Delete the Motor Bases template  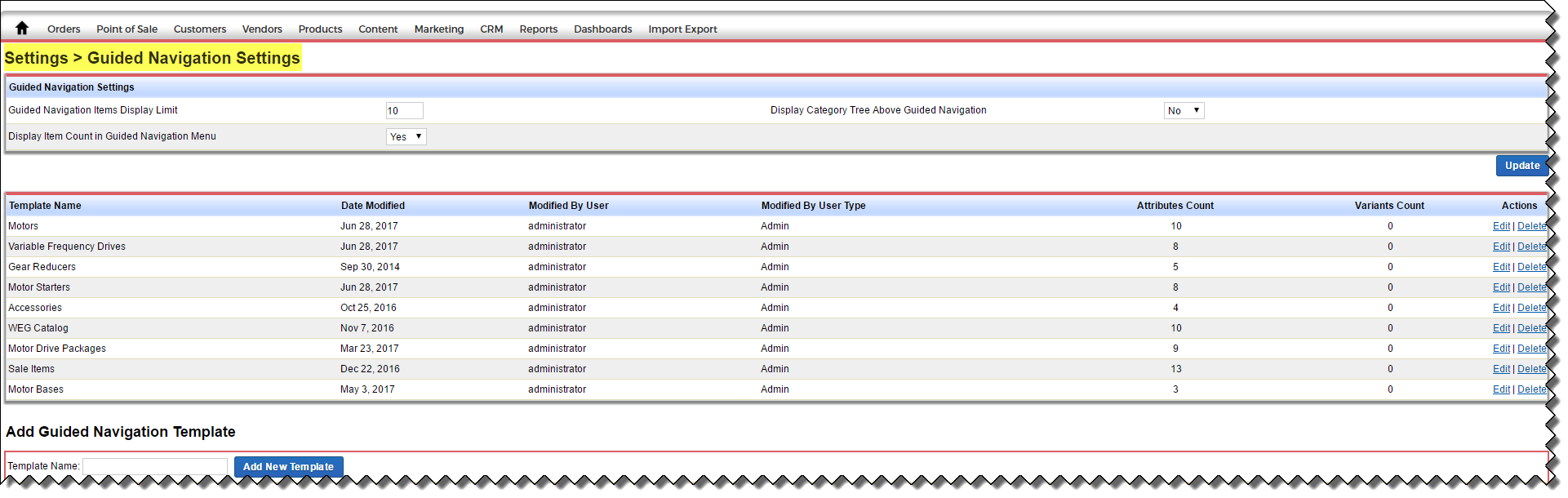coord(1532,389)
